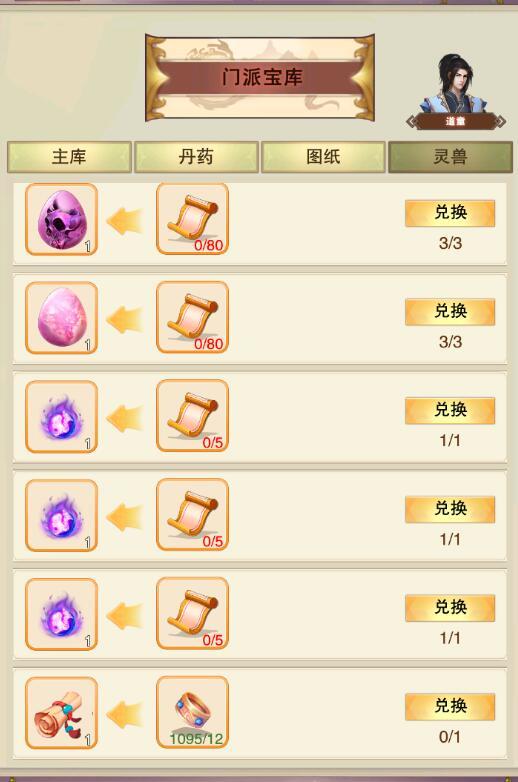
Task: Switch to the 主库 tab
Action: [x=69, y=157]
